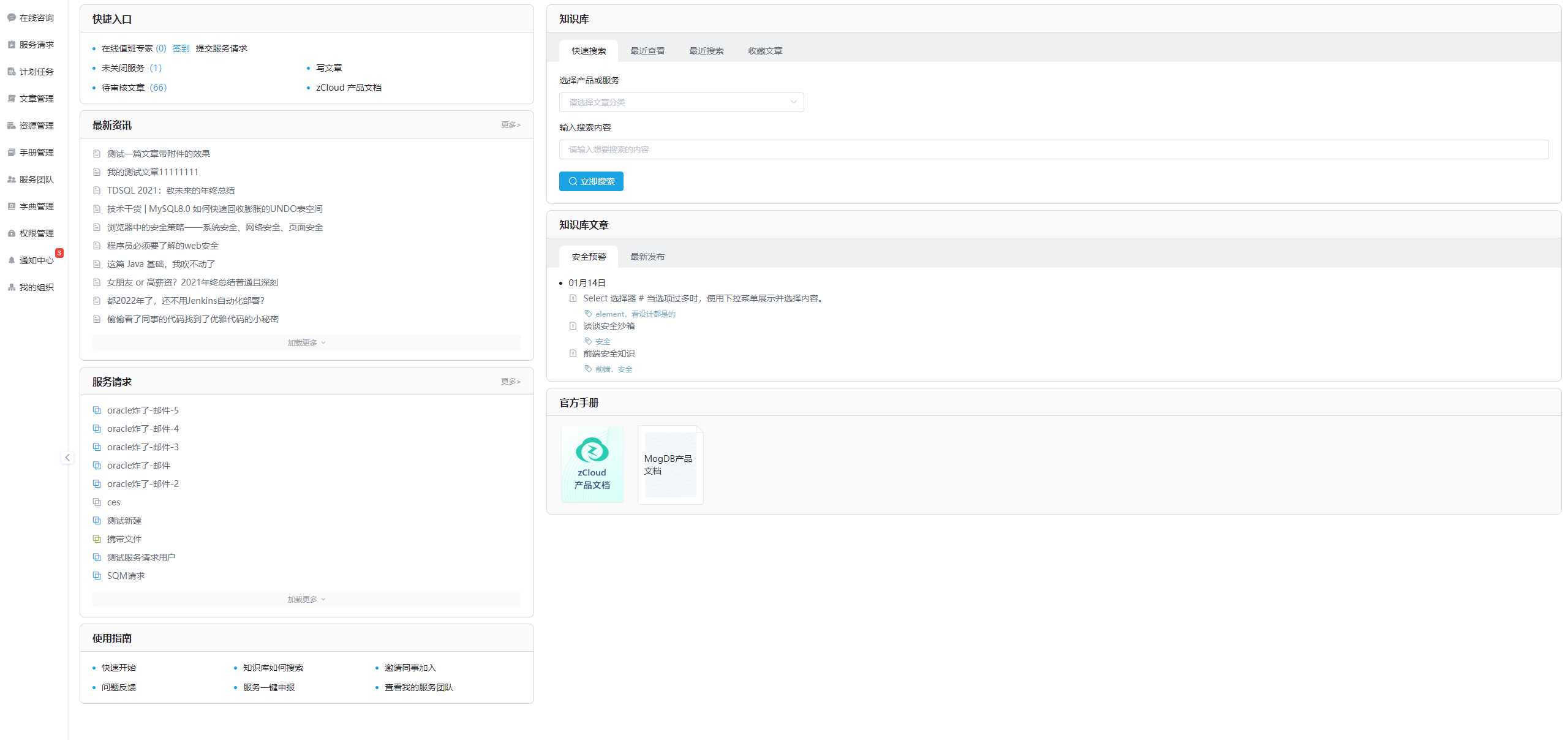Screen dimensions: 1568x740
Task: Open article 我的测试文章11111111
Action: pos(153,172)
